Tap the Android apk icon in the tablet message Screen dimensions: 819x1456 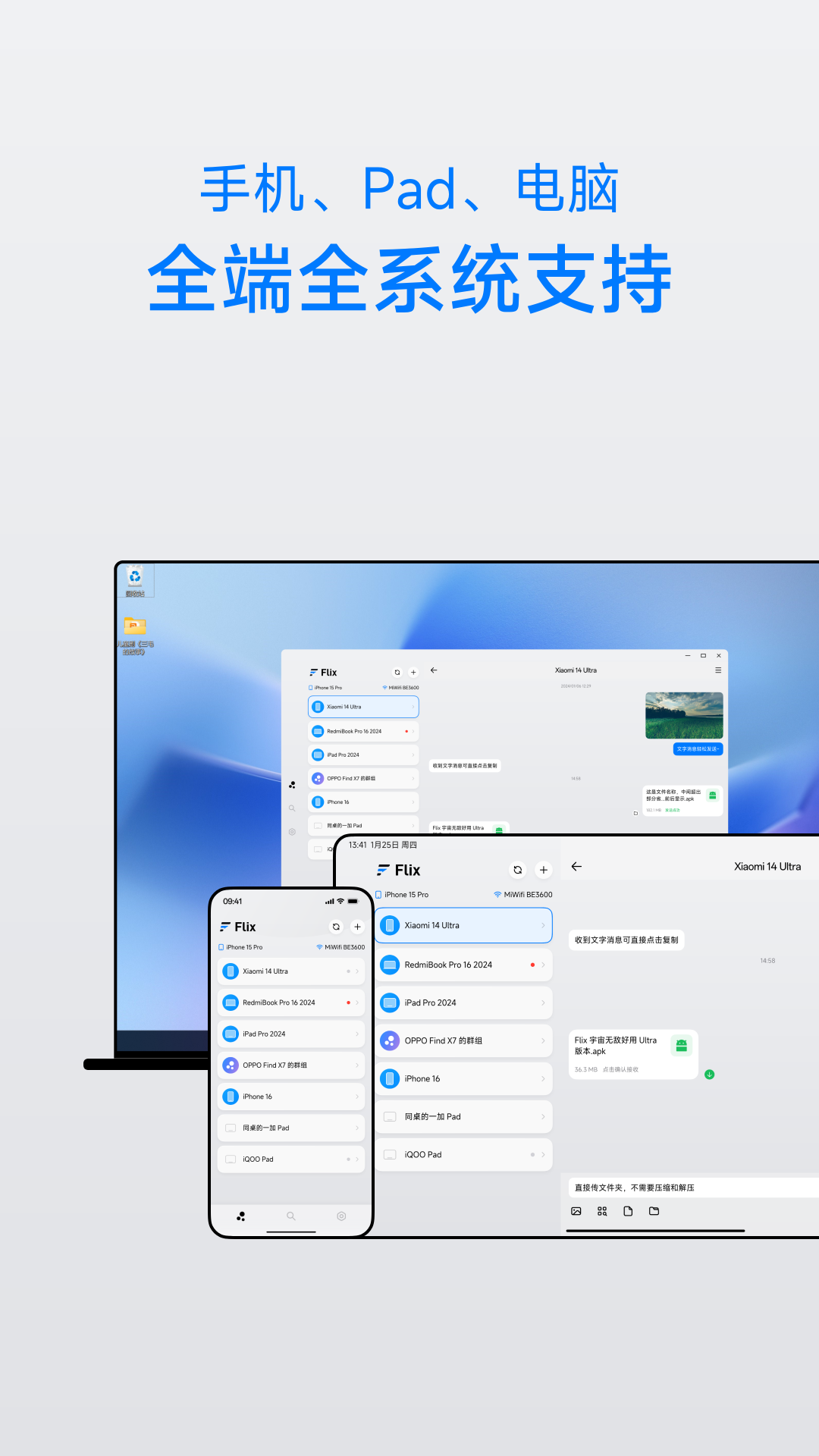pos(682,1046)
